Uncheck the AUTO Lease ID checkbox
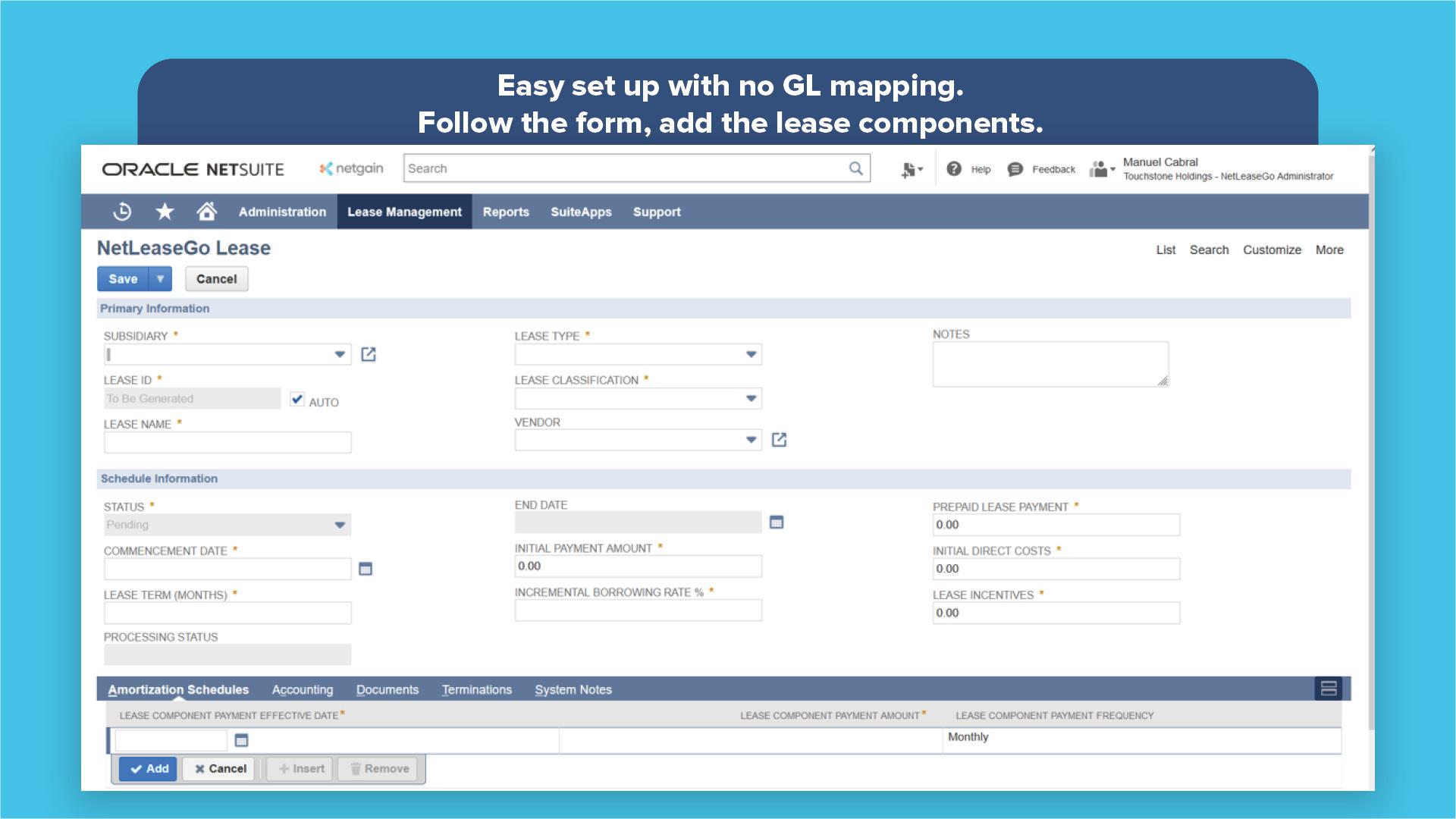1456x819 pixels. point(297,400)
